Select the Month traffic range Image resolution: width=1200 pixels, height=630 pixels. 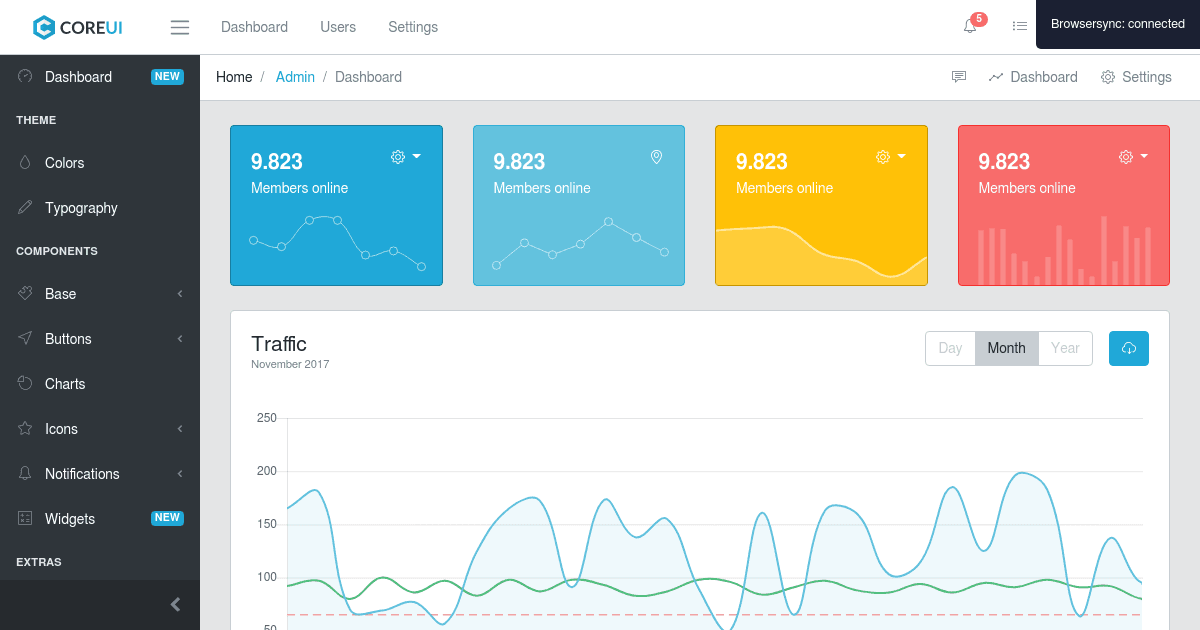pyautogui.click(x=1007, y=348)
